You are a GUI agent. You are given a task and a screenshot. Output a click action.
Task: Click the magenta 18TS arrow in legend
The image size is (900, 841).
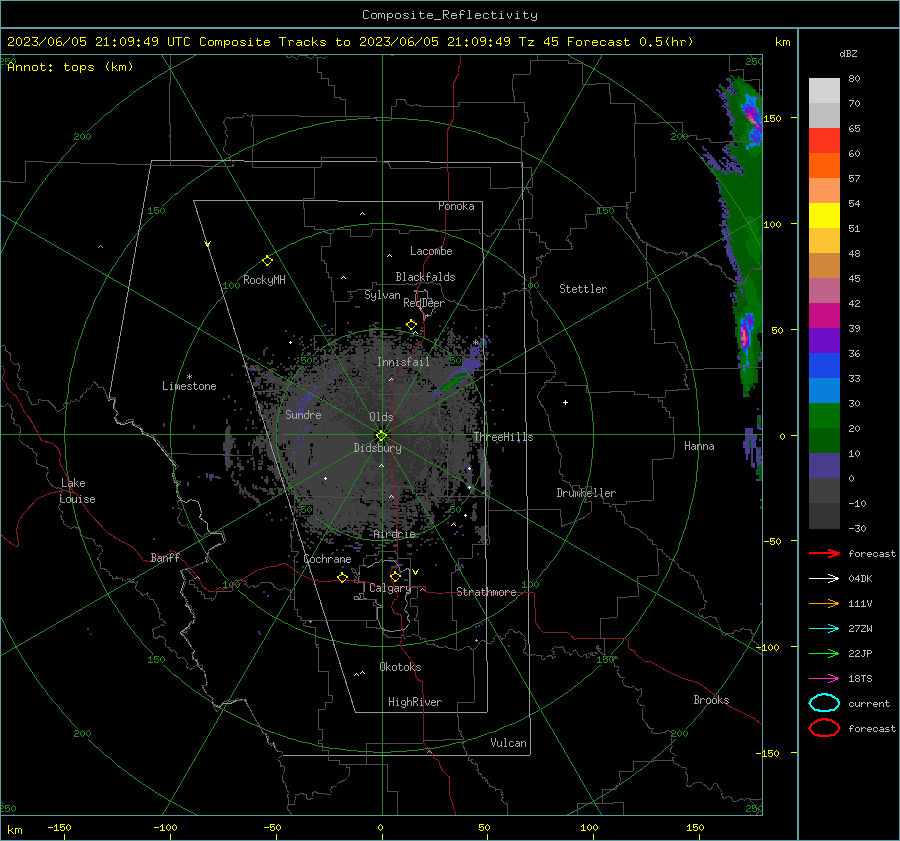(824, 679)
